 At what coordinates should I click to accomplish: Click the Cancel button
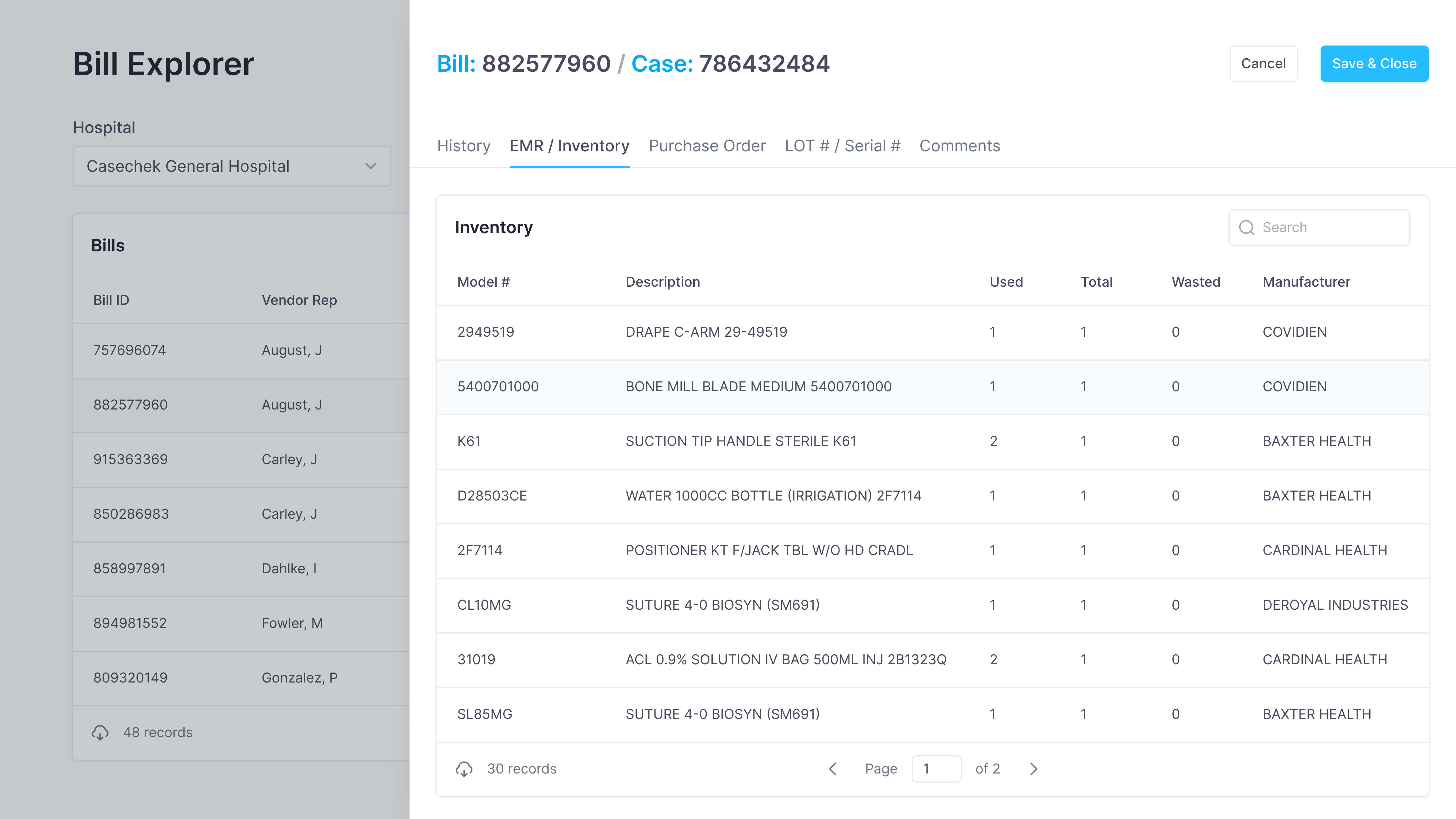pos(1264,63)
